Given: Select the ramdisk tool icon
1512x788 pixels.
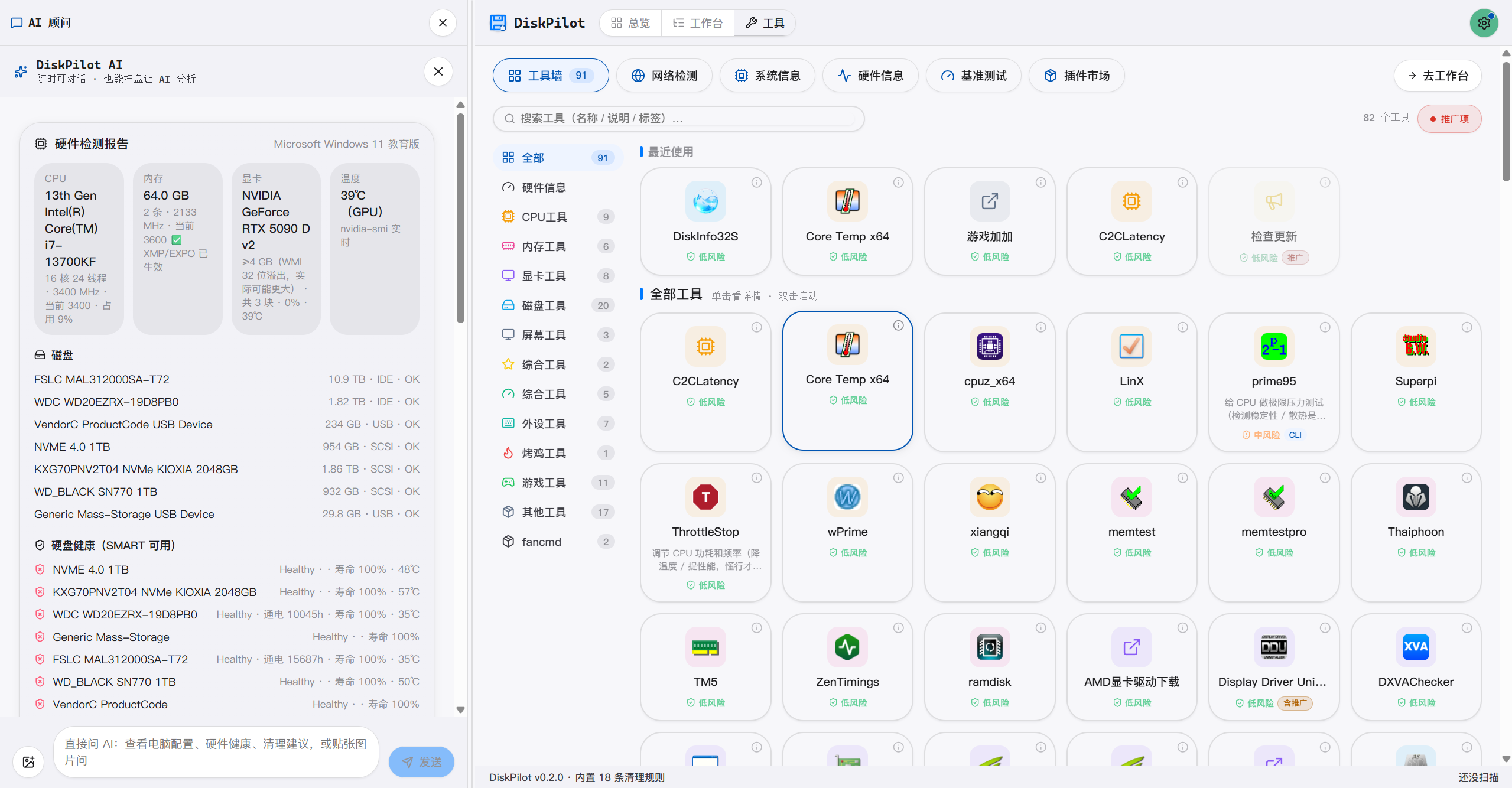Looking at the screenshot, I should [990, 647].
